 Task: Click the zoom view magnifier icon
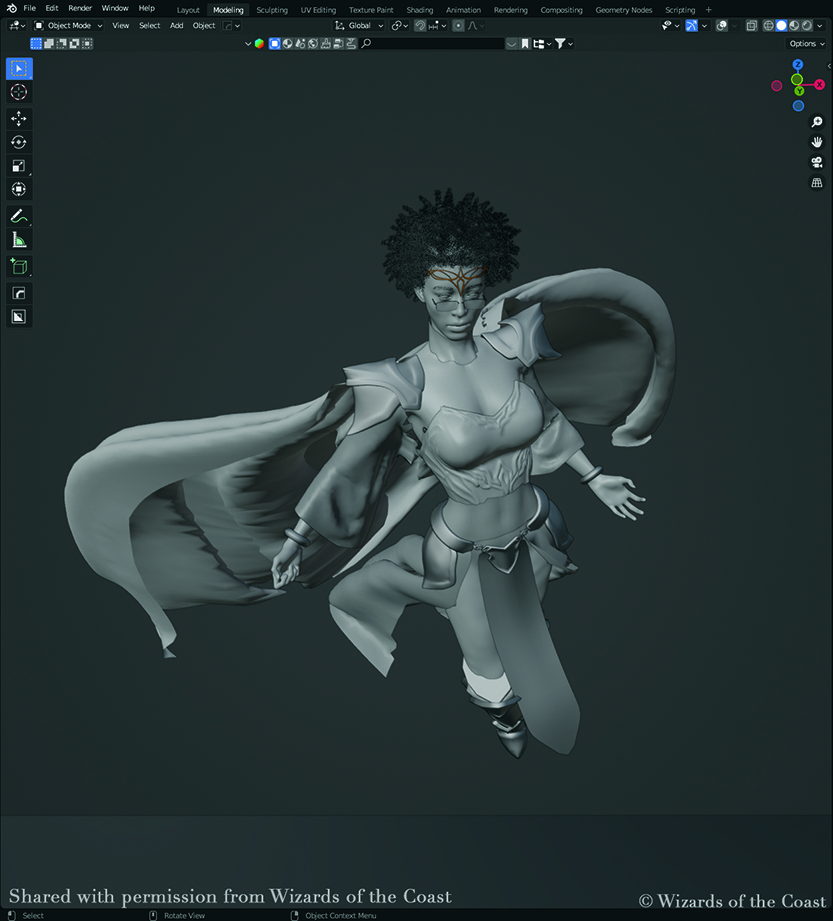click(x=817, y=122)
